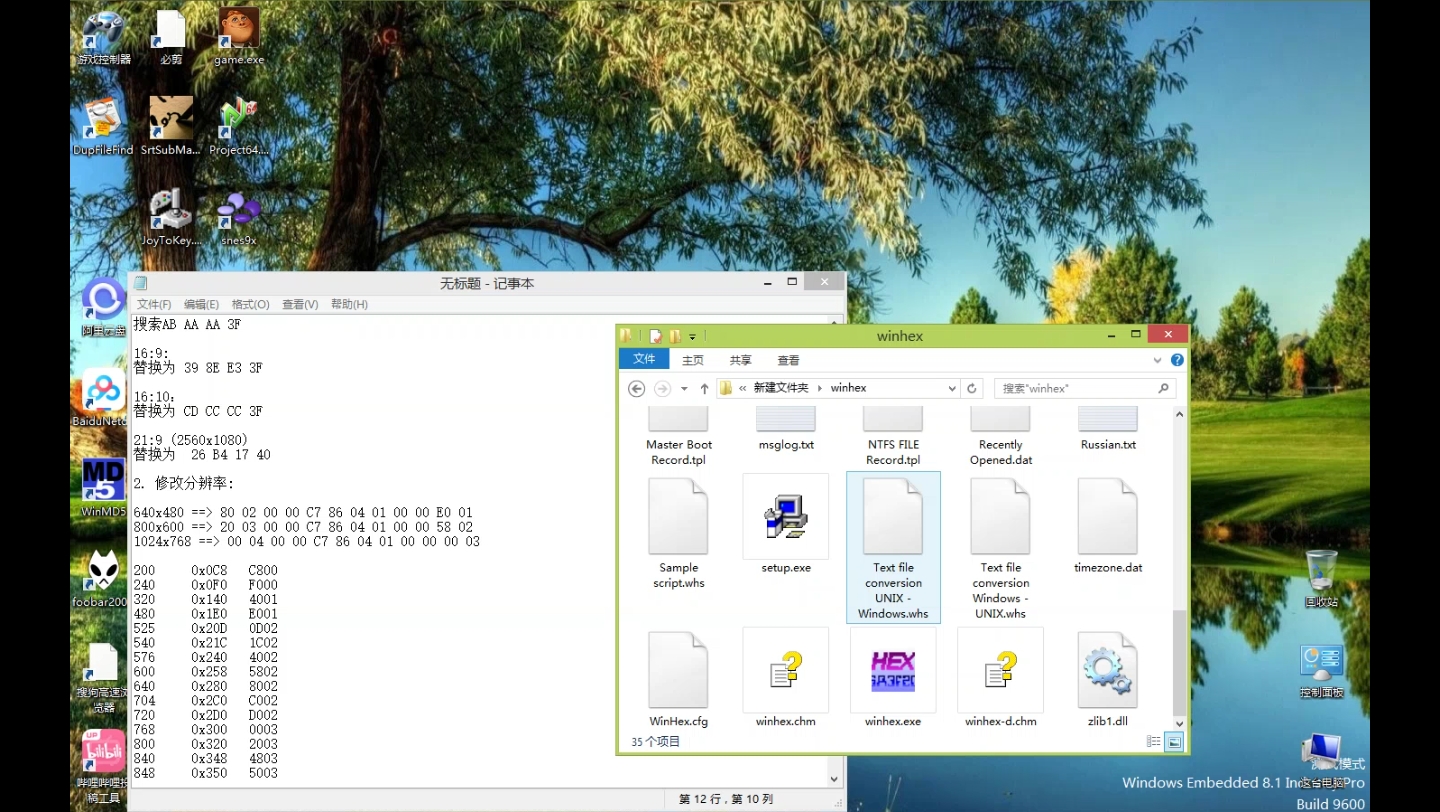1440x812 pixels.
Task: Open Notepad's 格式 menu
Action: pyautogui.click(x=250, y=304)
